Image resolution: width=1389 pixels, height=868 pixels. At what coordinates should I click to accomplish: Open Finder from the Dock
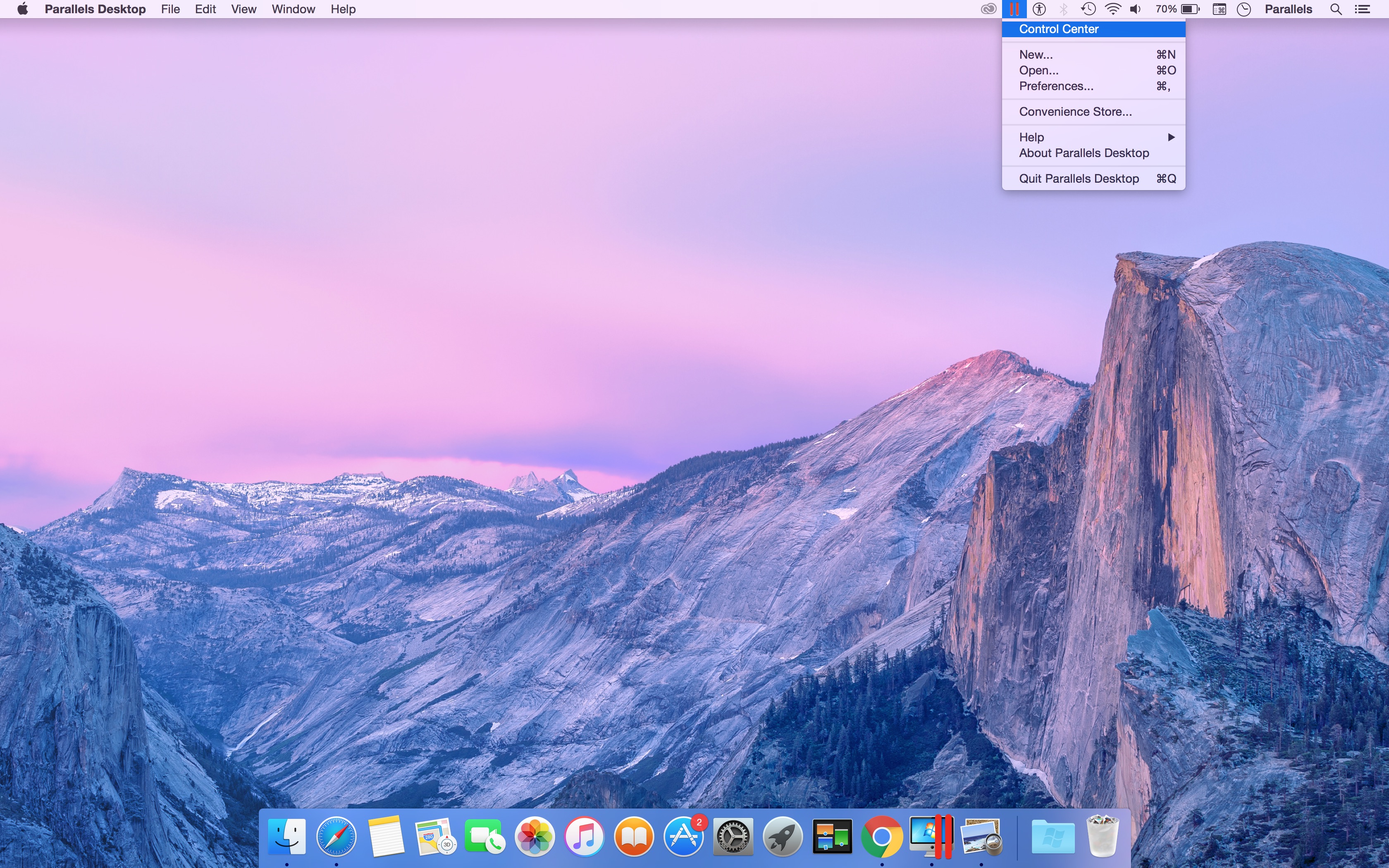(x=287, y=837)
